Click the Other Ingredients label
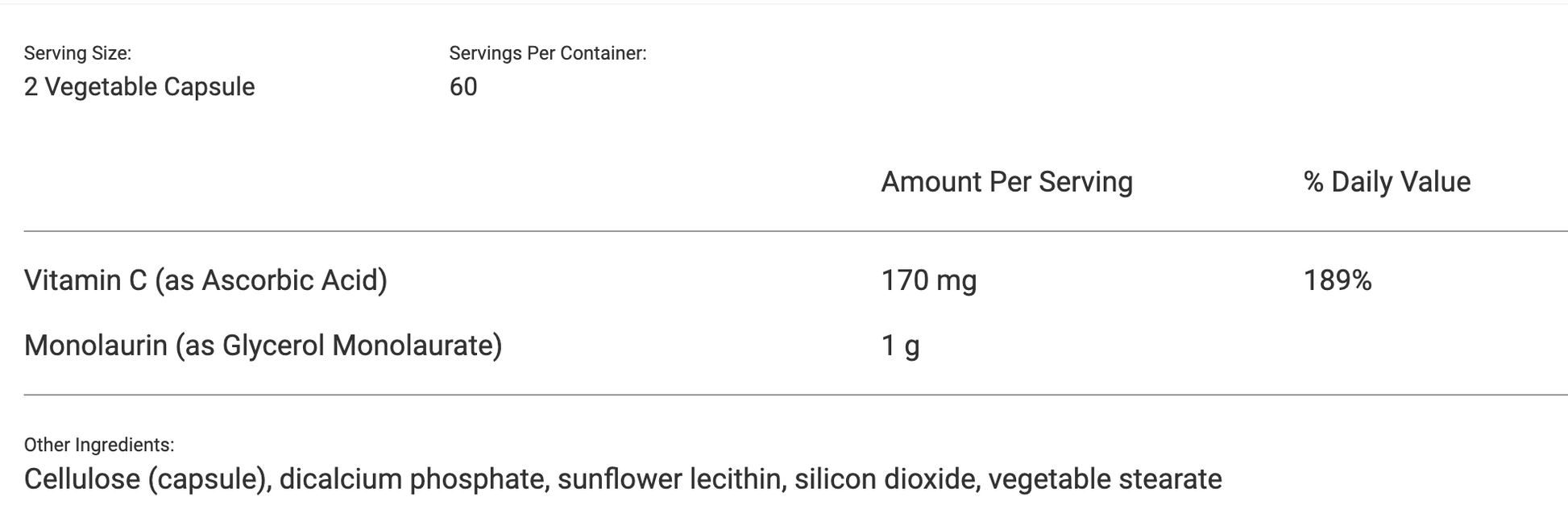The width and height of the screenshot is (1568, 526). [x=99, y=445]
